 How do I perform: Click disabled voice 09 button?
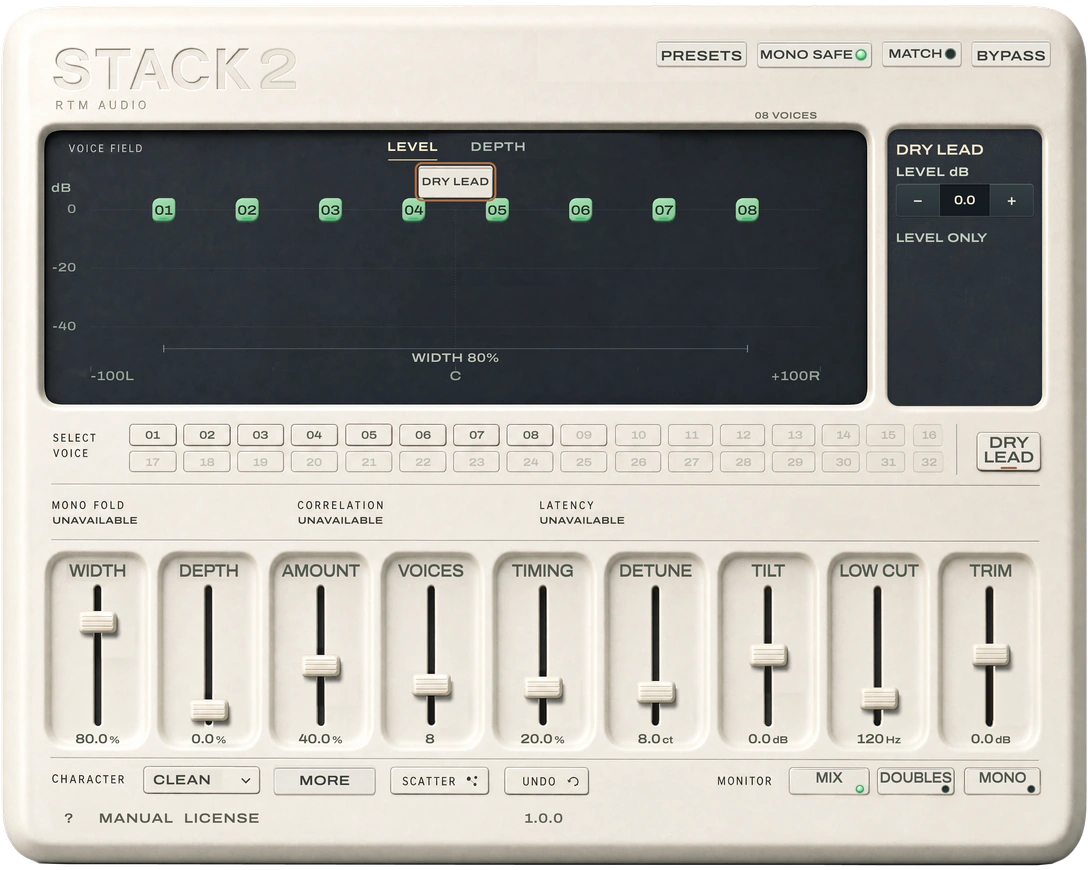[584, 435]
